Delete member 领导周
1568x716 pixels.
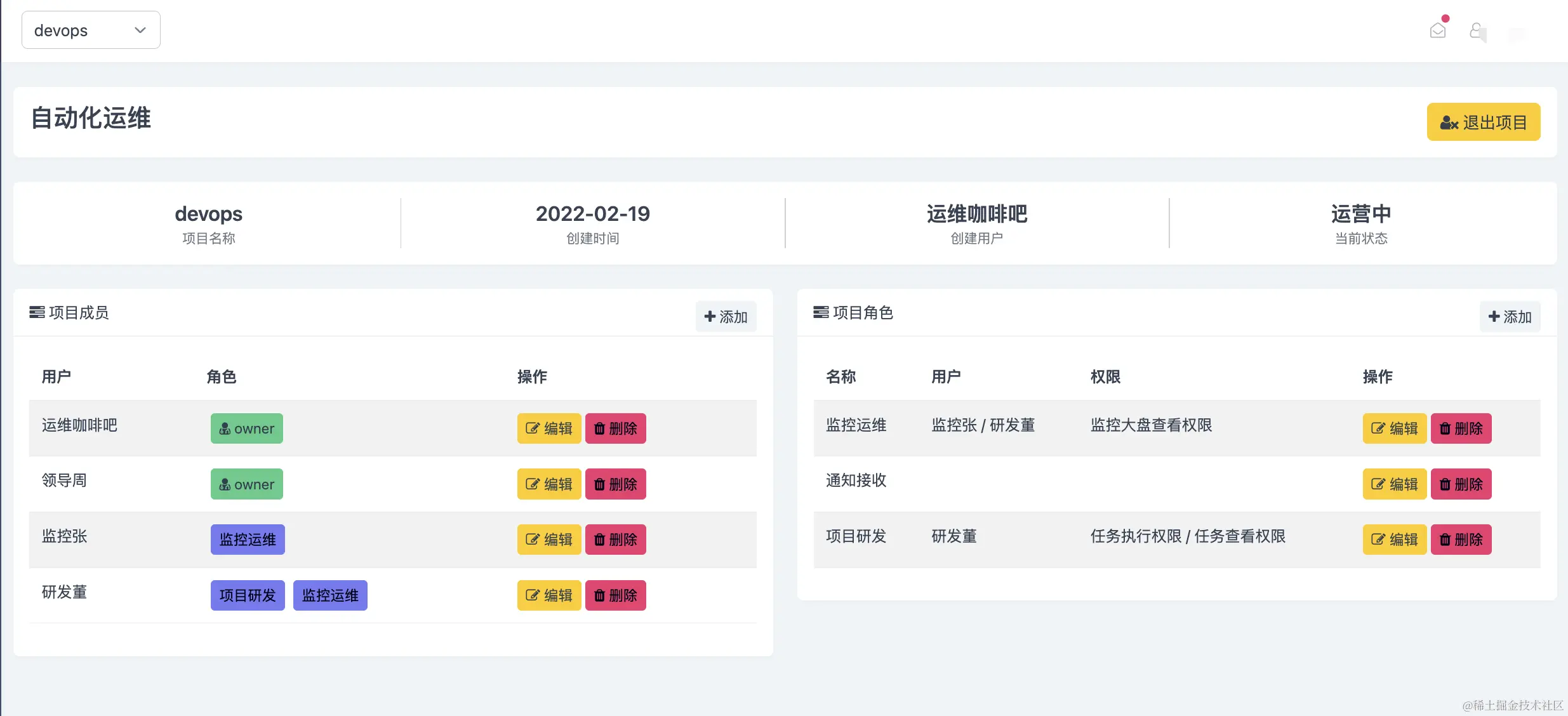click(x=615, y=484)
